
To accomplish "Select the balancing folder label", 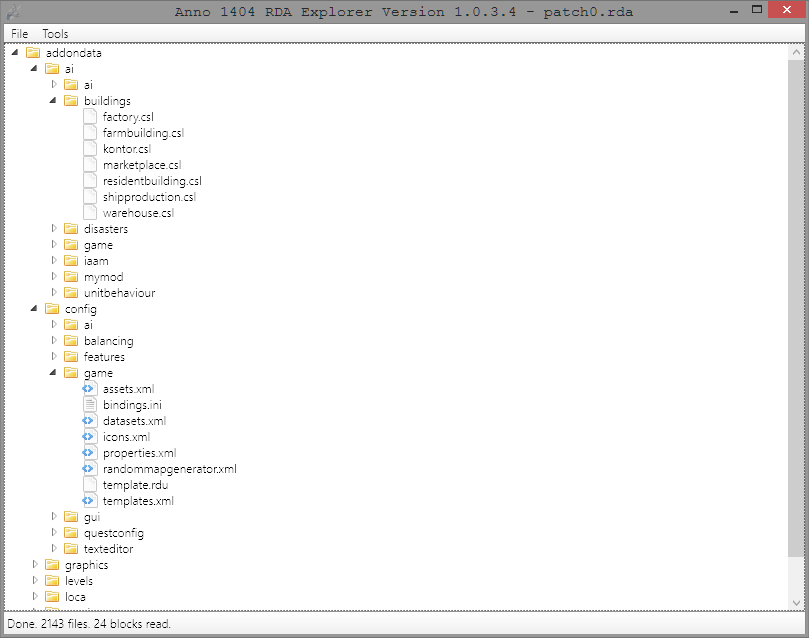I will coord(109,341).
